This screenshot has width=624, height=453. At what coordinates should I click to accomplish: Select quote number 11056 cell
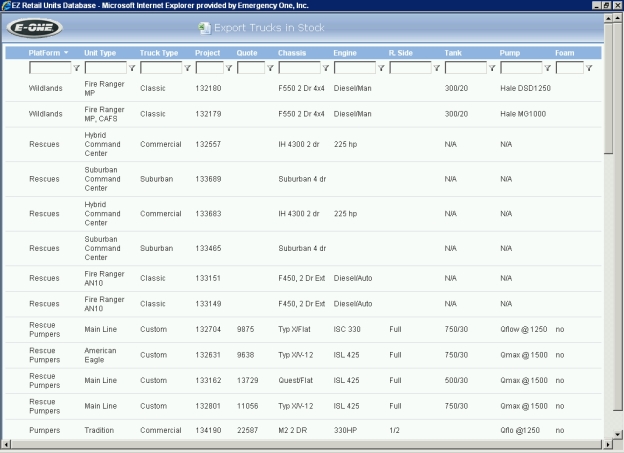[x=248, y=406]
